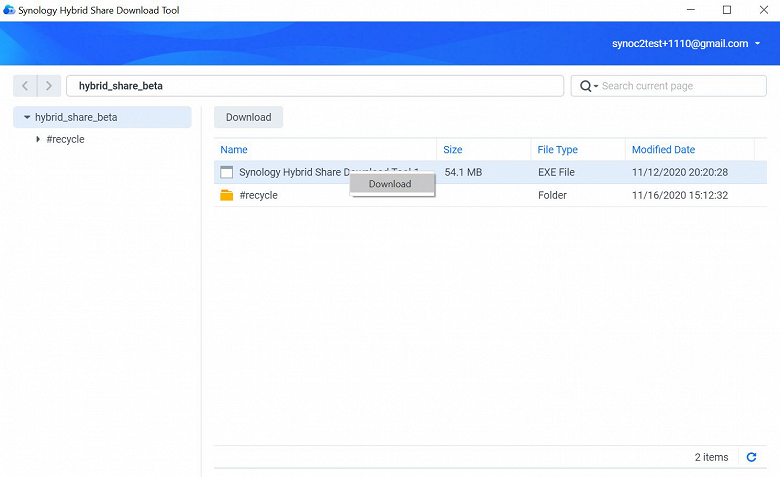
Task: Click the hybrid_share_beta path field
Action: click(315, 86)
